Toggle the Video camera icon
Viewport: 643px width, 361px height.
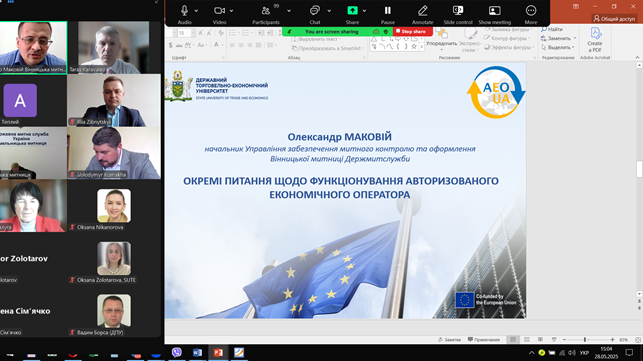[x=219, y=11]
